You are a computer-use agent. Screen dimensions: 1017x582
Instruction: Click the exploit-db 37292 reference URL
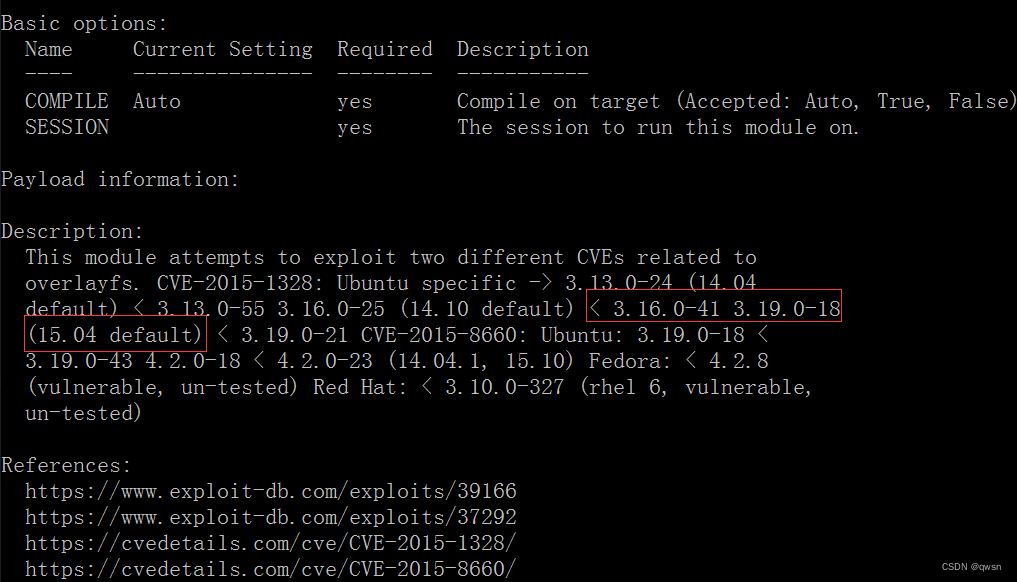pos(270,517)
